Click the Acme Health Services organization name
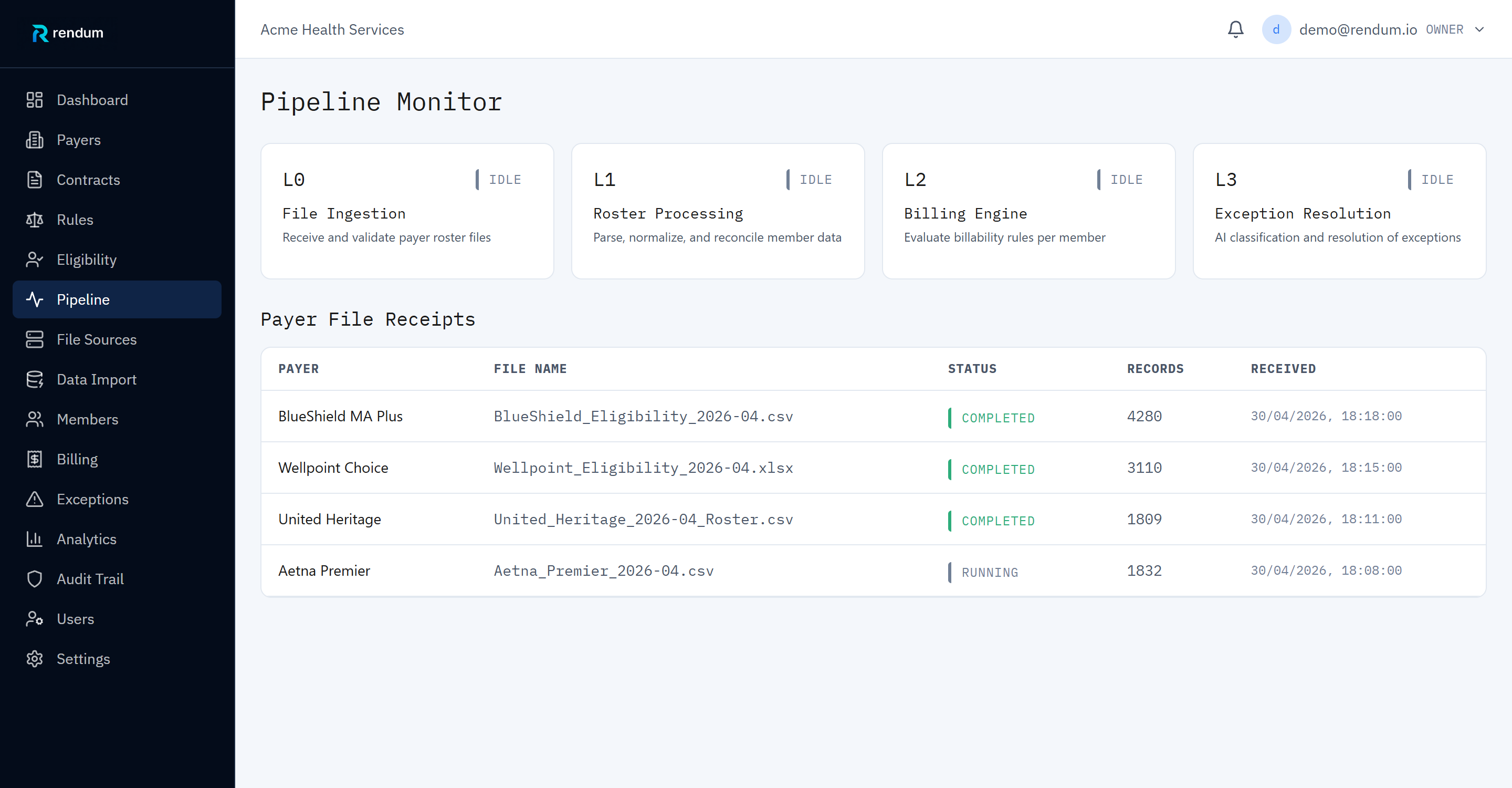1512x788 pixels. [x=332, y=29]
